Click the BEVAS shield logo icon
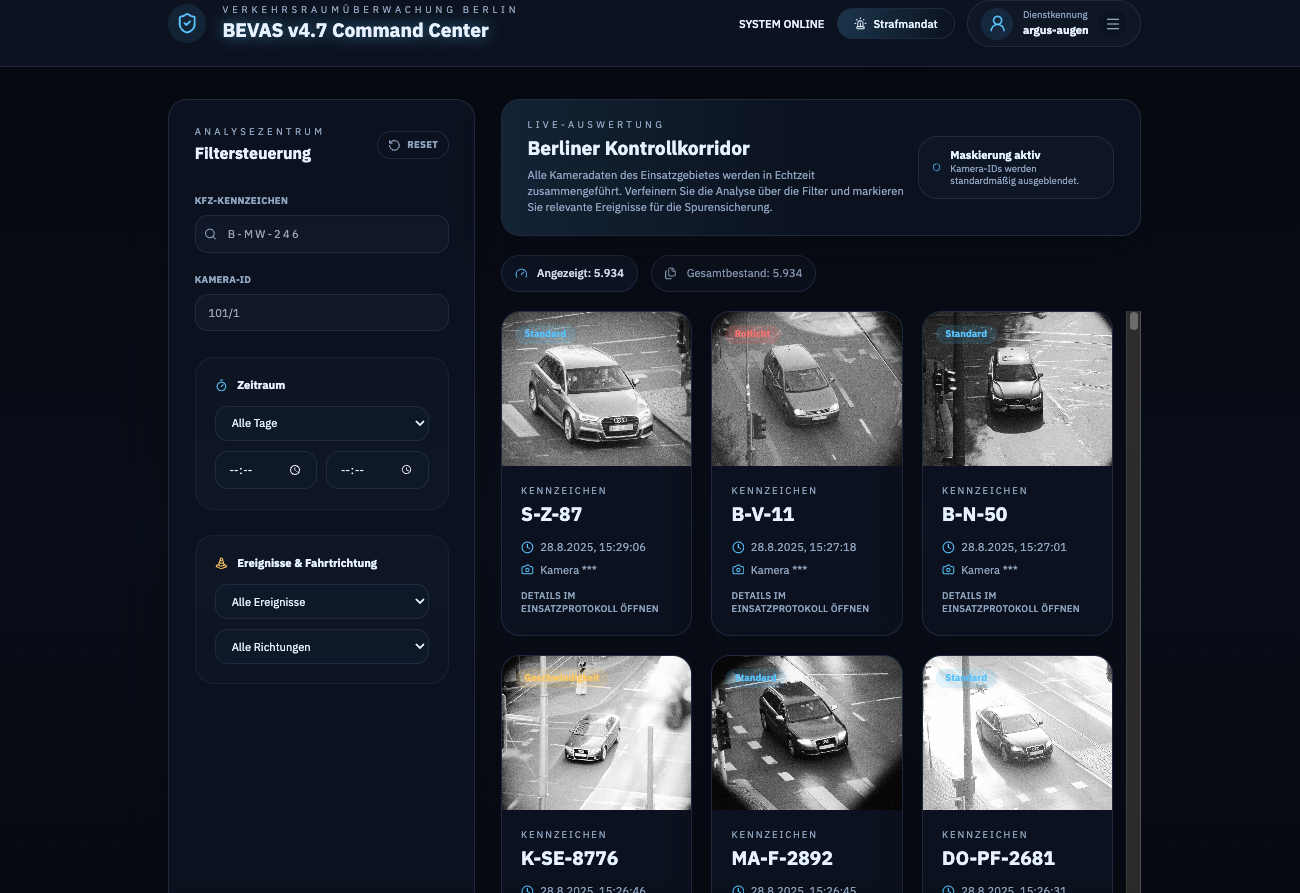Image resolution: width=1300 pixels, height=893 pixels. click(187, 23)
